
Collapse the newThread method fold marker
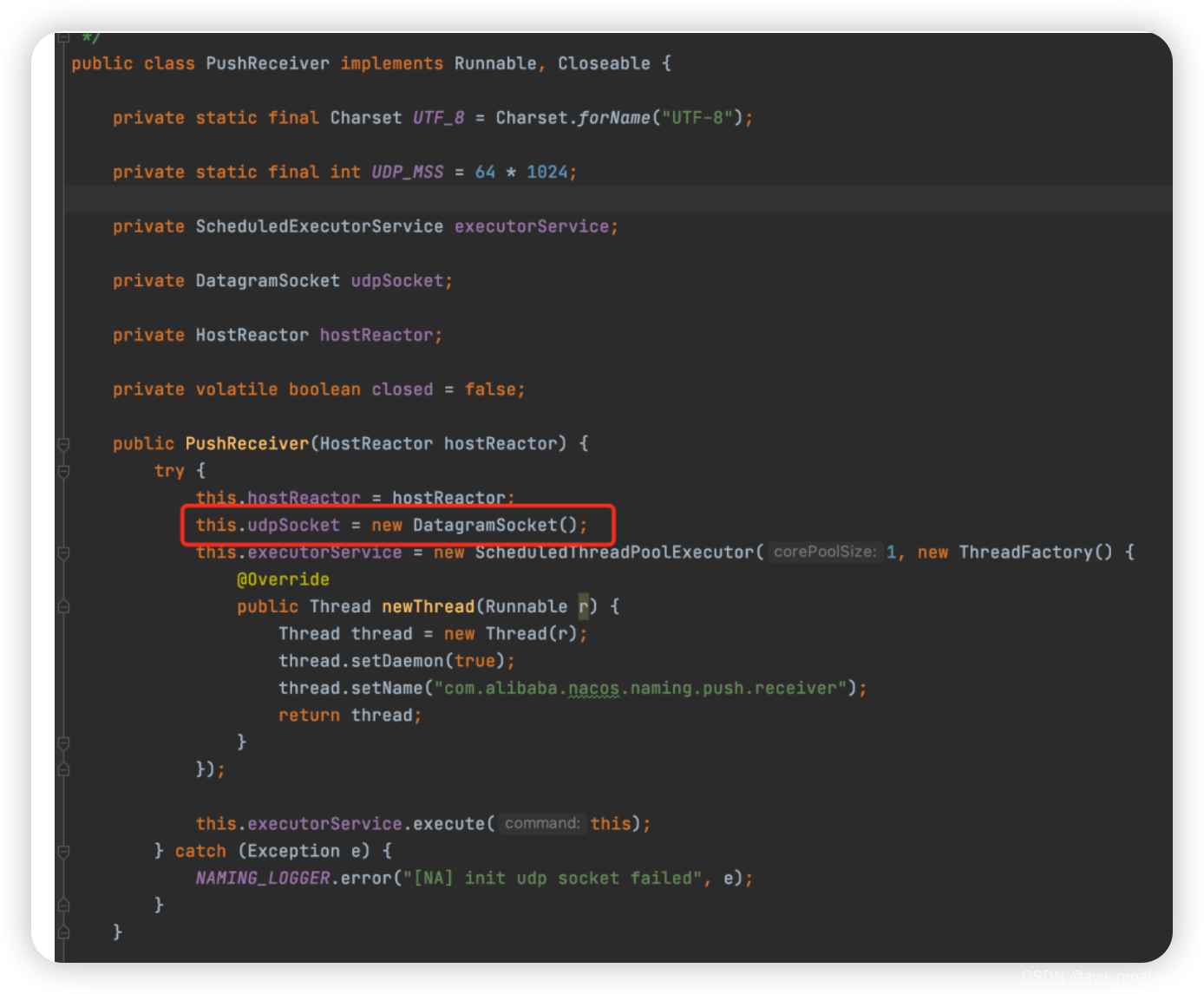(x=63, y=606)
